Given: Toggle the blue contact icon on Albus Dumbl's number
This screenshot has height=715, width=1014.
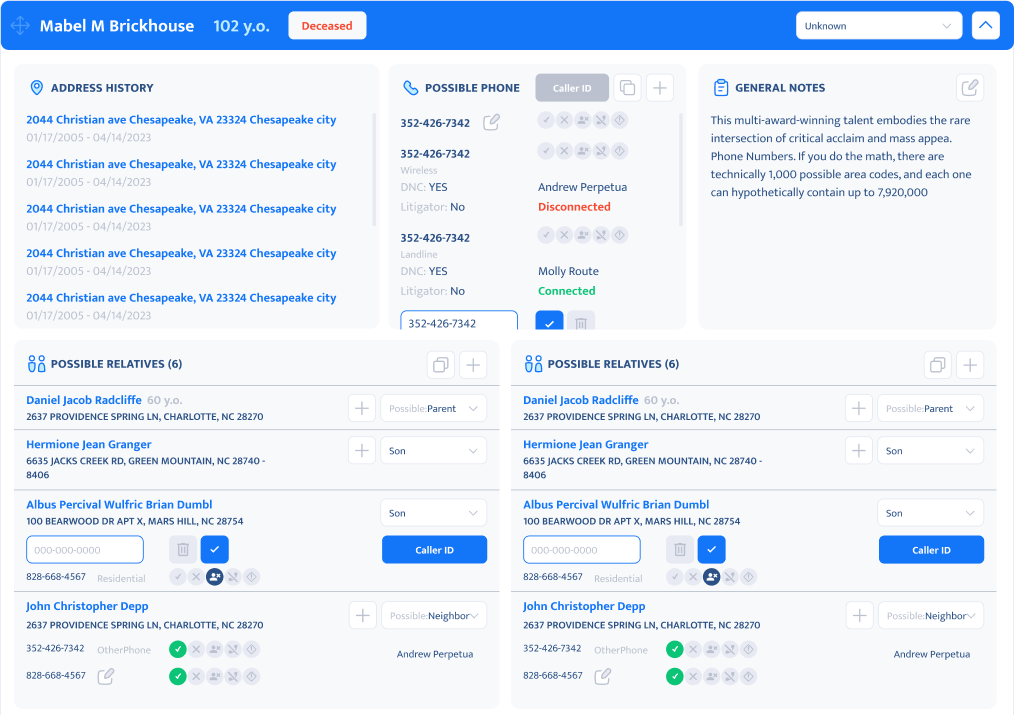Looking at the screenshot, I should 214,577.
